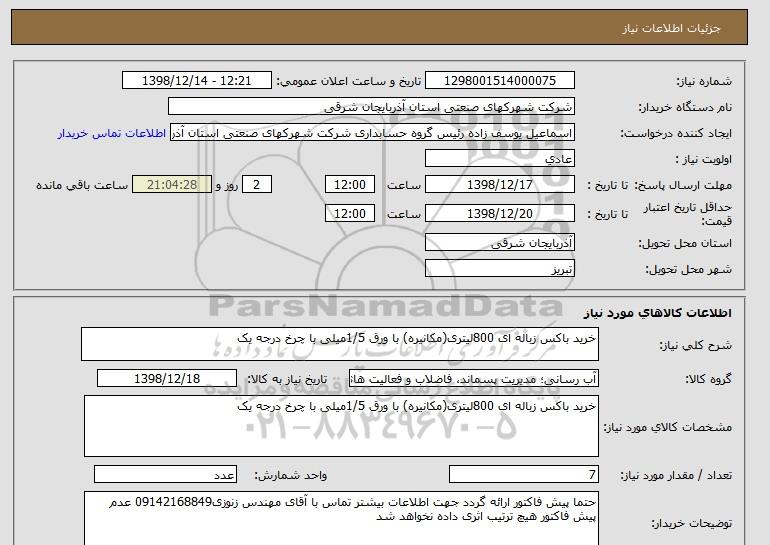Click the label ایجاد کننده درخواست
The image size is (770, 545).
tap(676, 134)
